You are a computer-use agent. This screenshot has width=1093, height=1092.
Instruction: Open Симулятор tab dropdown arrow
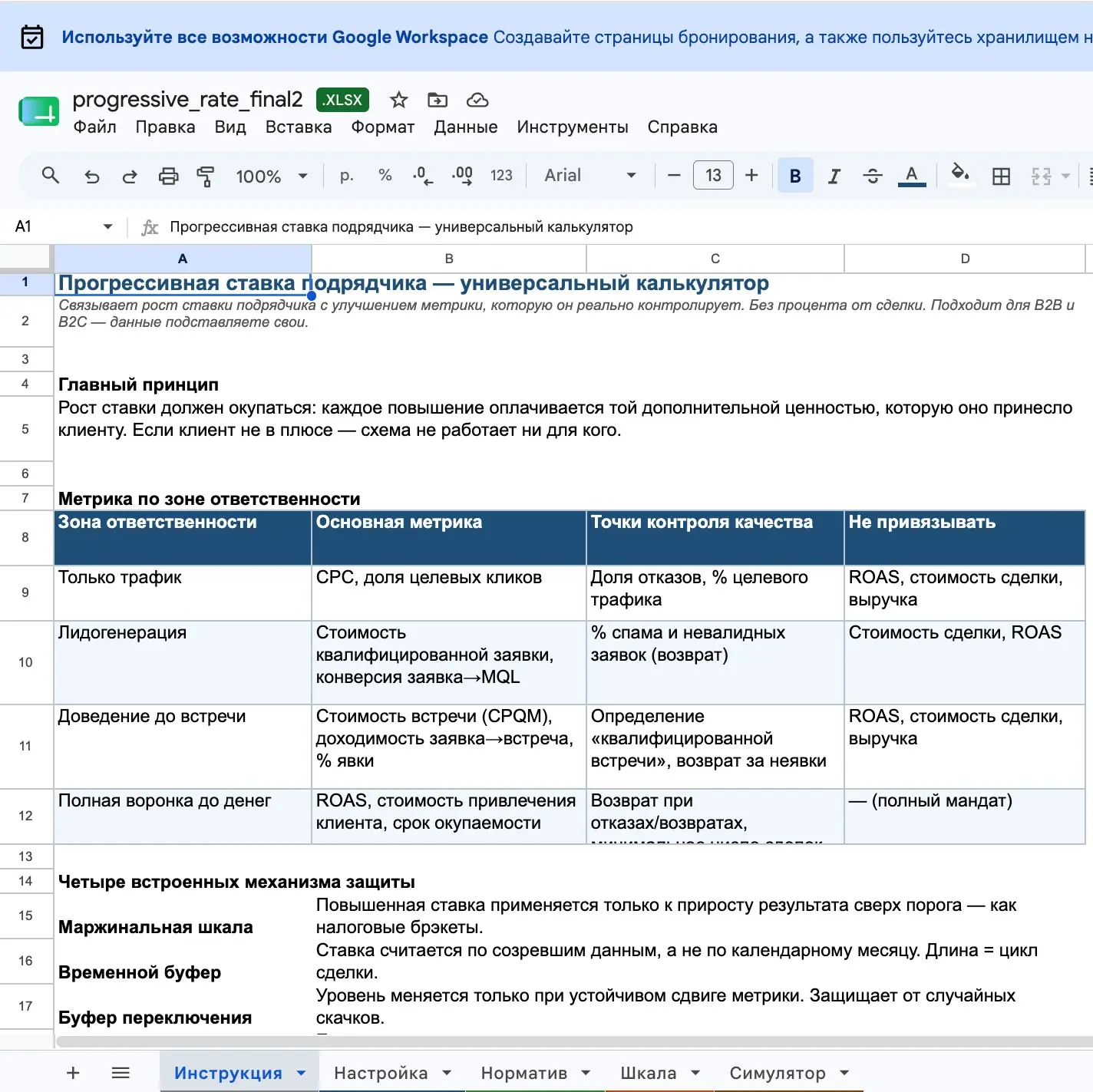click(x=844, y=1073)
